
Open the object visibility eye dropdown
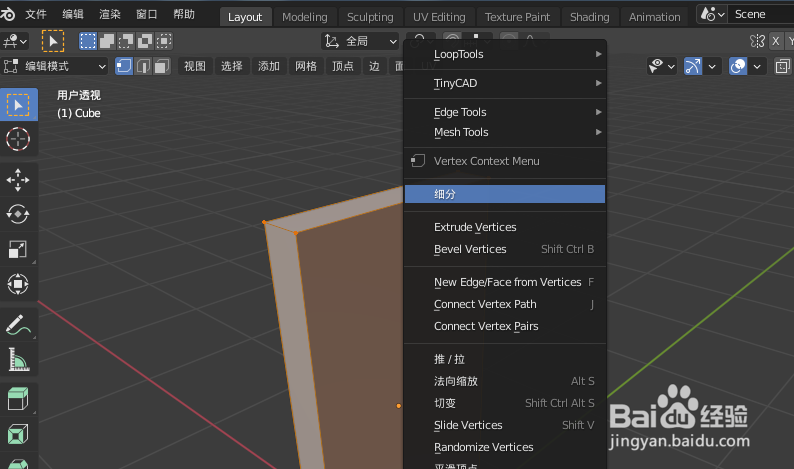(662, 66)
